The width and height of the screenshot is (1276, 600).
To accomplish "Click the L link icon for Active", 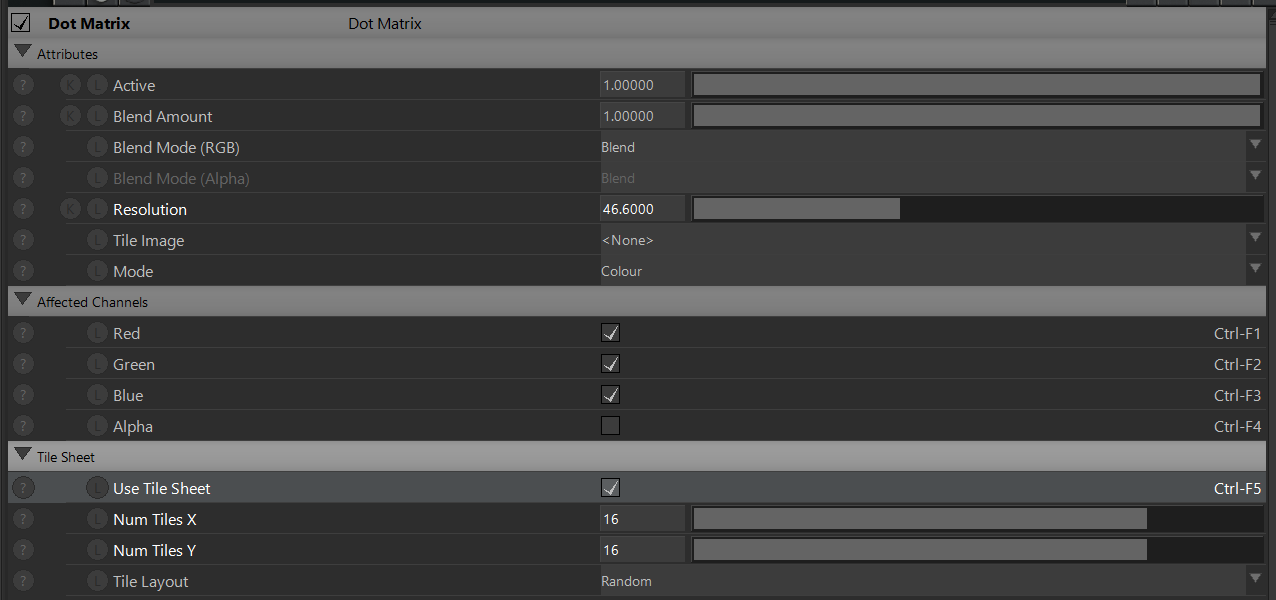I will (x=97, y=85).
